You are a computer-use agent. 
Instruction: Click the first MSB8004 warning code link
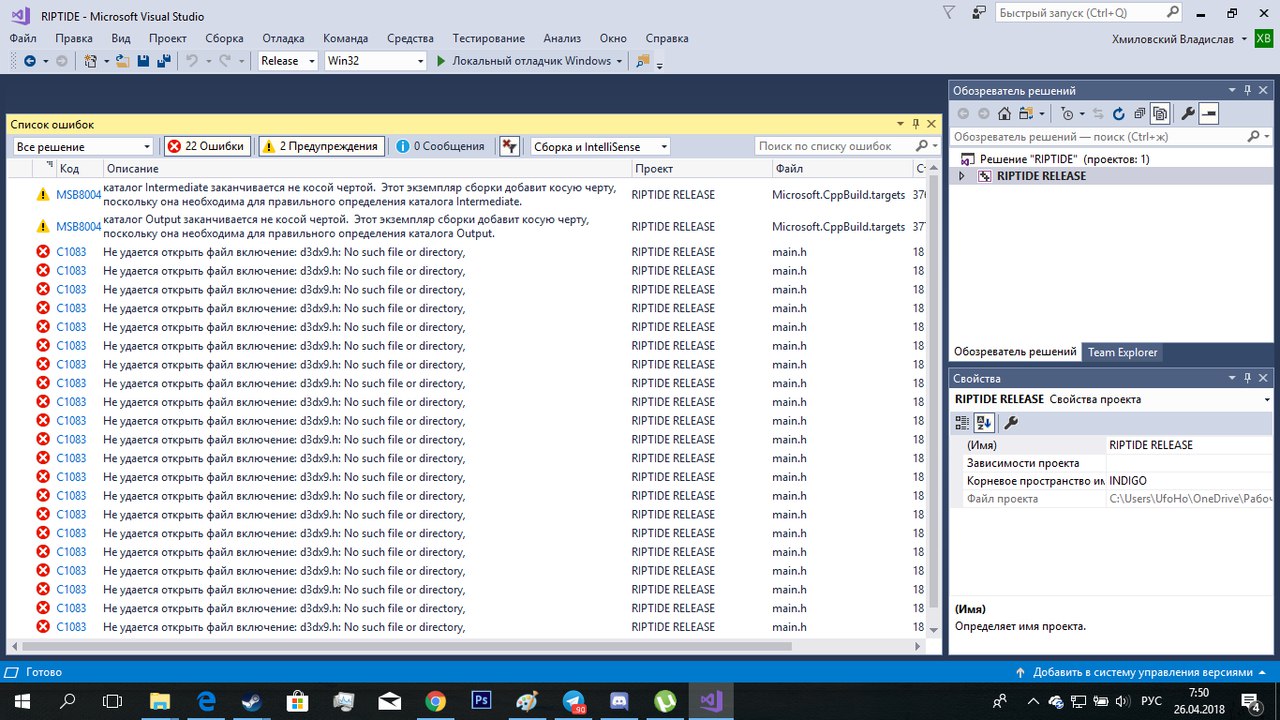tap(78, 195)
